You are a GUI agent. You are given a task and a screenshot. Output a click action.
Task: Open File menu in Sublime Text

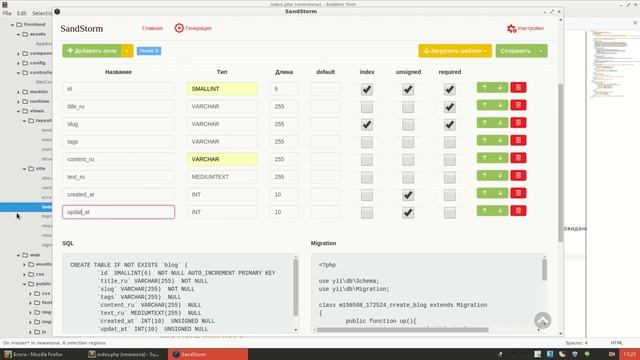(7, 13)
